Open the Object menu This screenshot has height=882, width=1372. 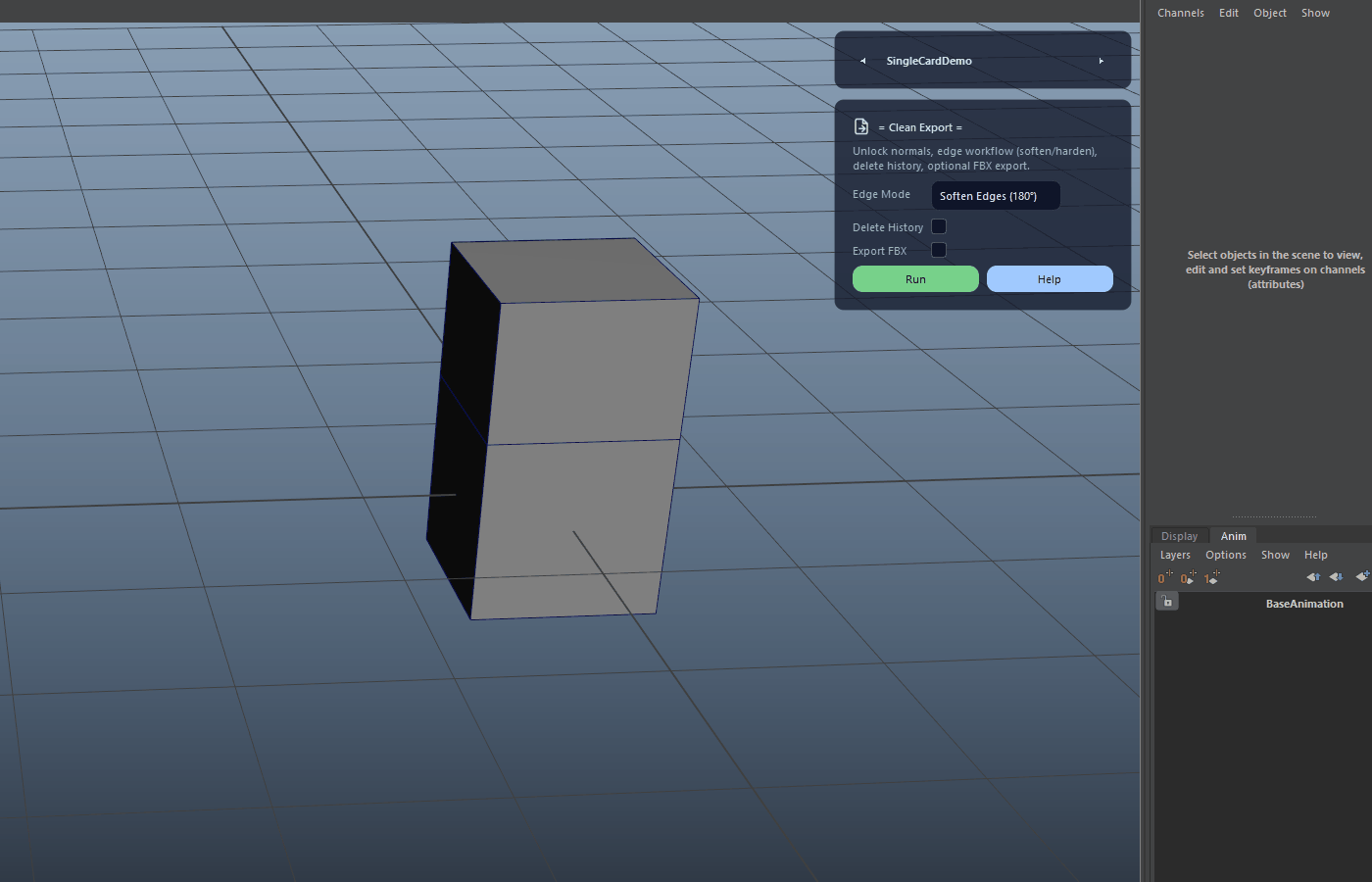pyautogui.click(x=1270, y=13)
